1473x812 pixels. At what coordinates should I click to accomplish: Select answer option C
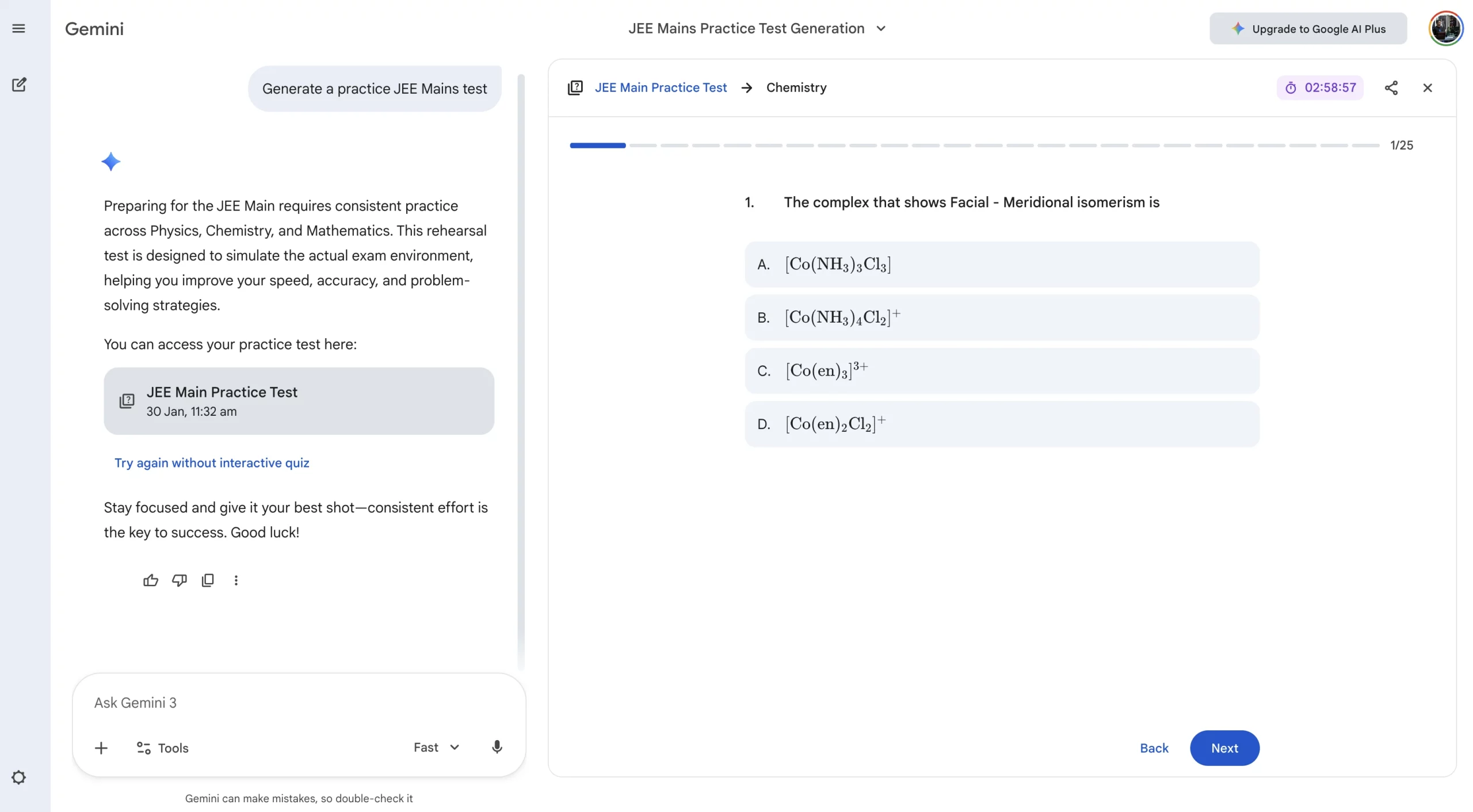pos(1002,371)
